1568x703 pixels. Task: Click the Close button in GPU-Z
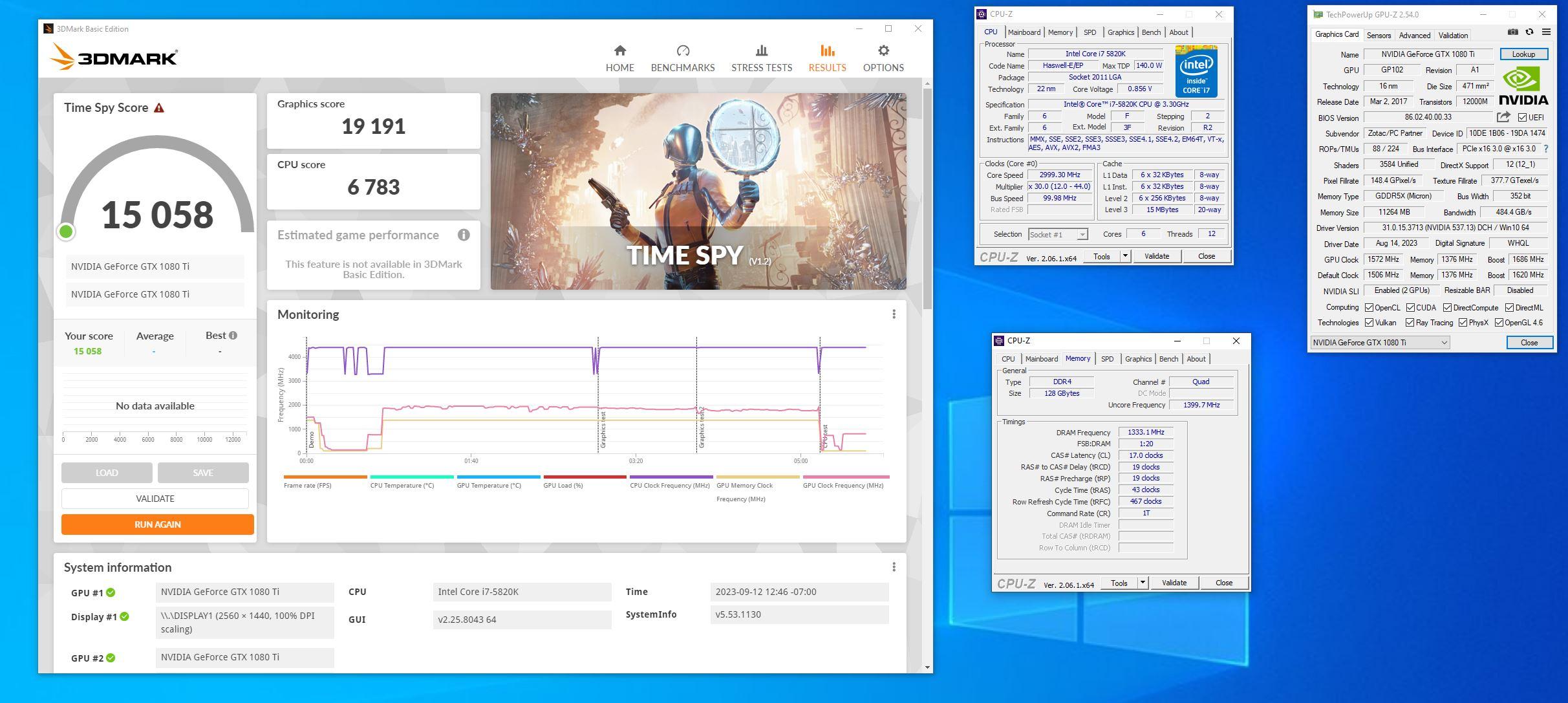(1529, 343)
